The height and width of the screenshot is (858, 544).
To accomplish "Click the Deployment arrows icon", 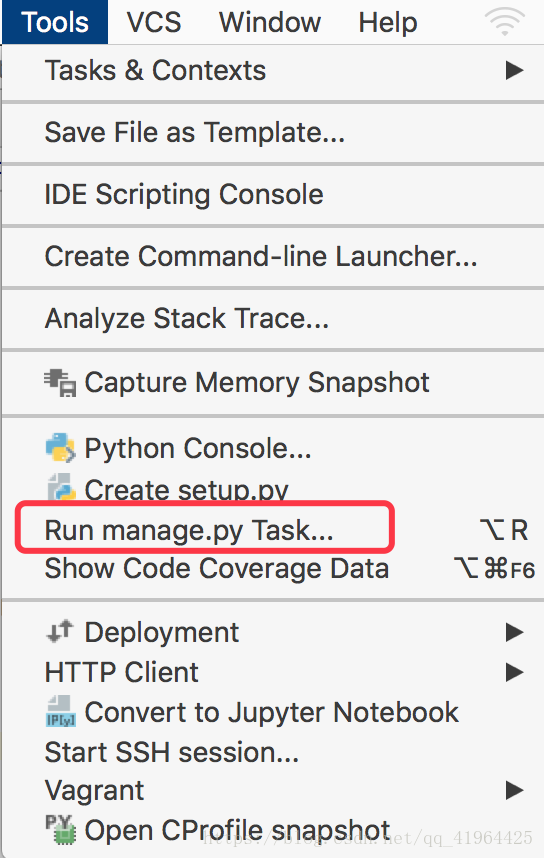I will pyautogui.click(x=60, y=632).
